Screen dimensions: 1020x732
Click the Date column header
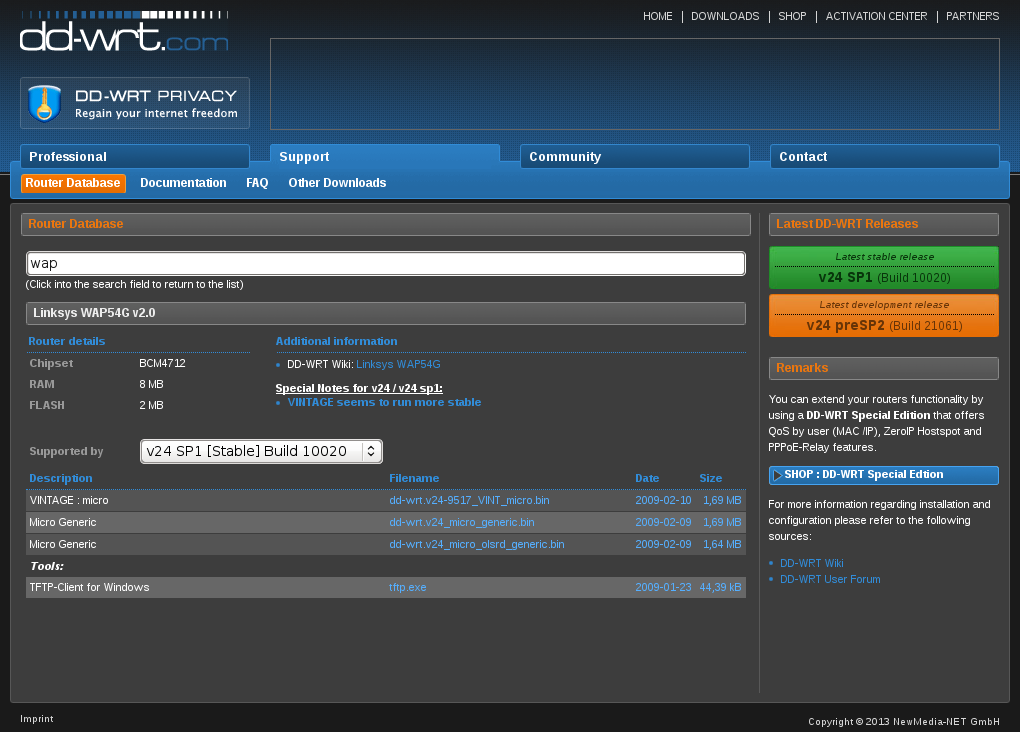(647, 478)
